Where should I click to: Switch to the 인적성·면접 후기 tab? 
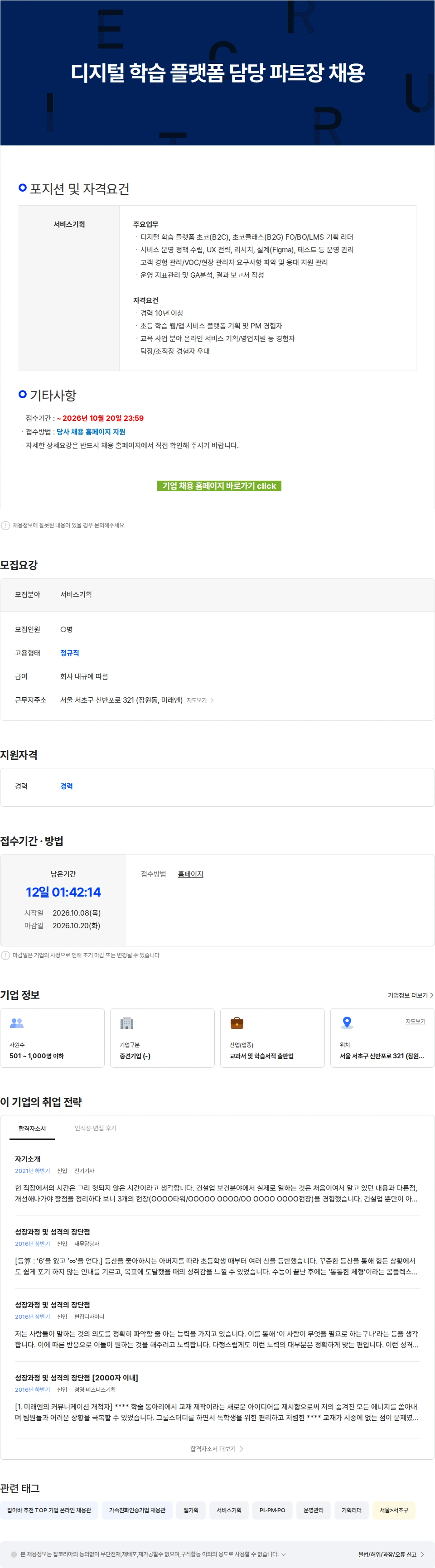[96, 1128]
